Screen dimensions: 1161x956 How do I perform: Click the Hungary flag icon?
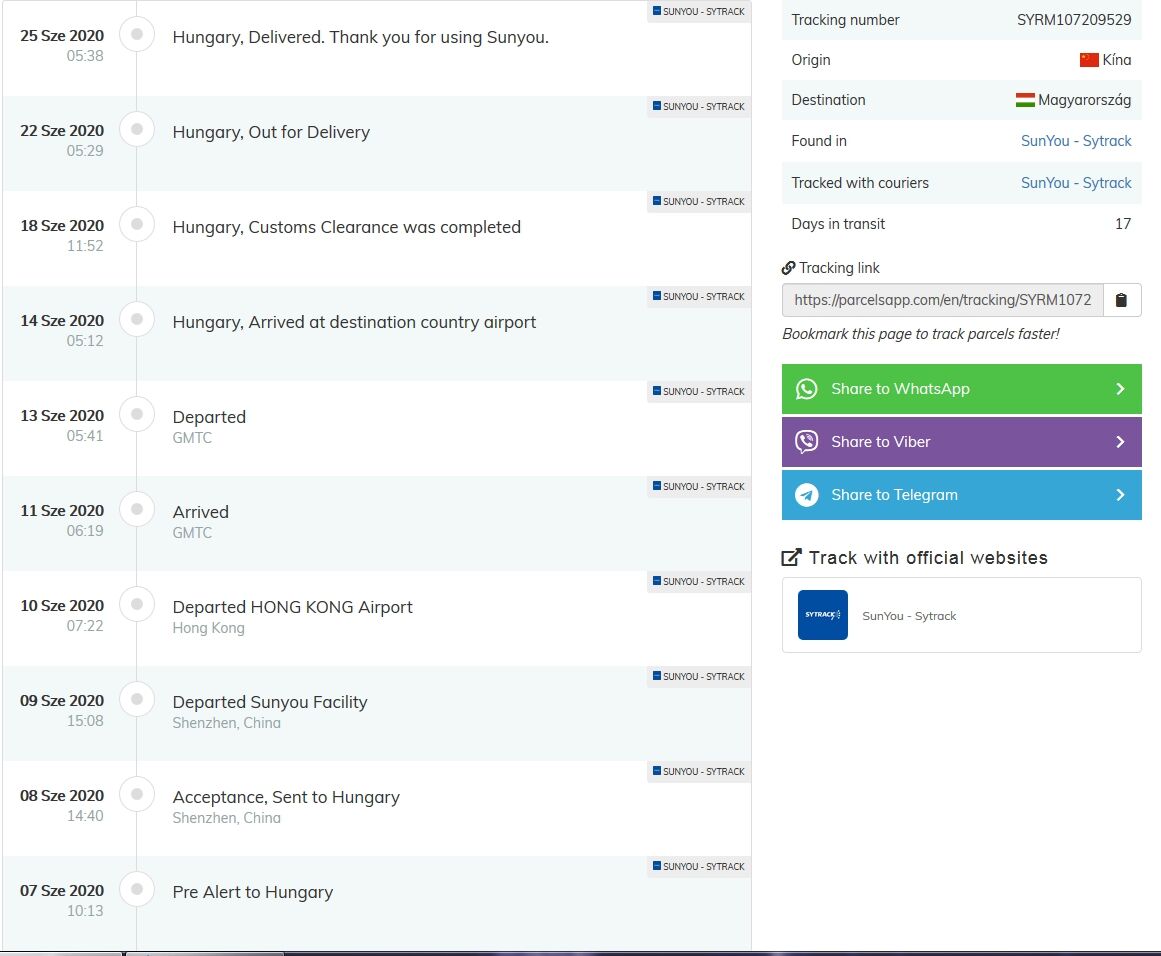point(1025,100)
